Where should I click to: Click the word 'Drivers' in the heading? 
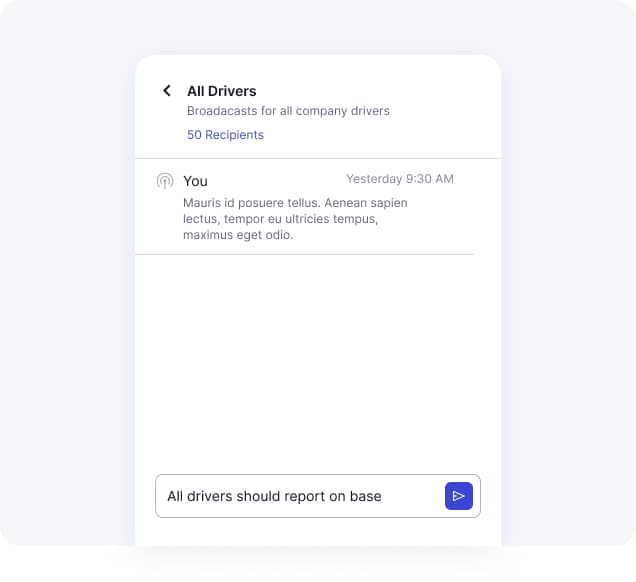pos(232,91)
